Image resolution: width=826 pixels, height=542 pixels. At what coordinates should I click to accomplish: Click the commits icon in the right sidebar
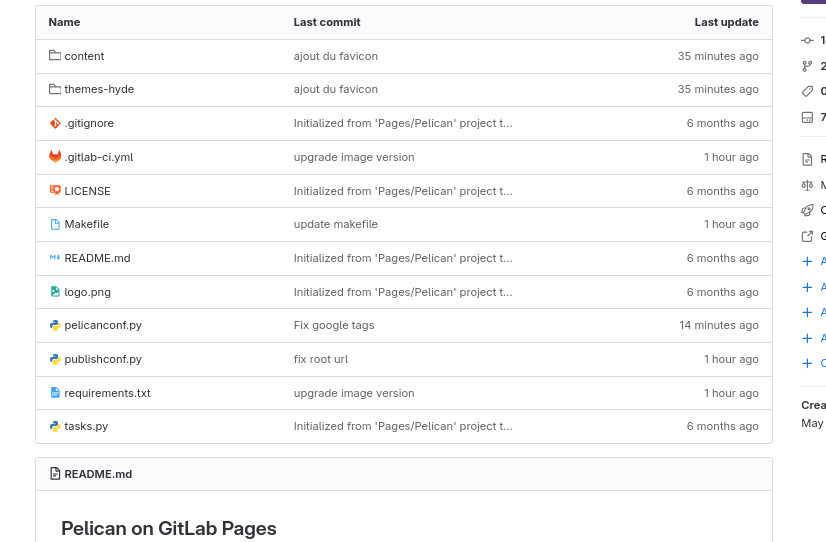click(x=807, y=40)
